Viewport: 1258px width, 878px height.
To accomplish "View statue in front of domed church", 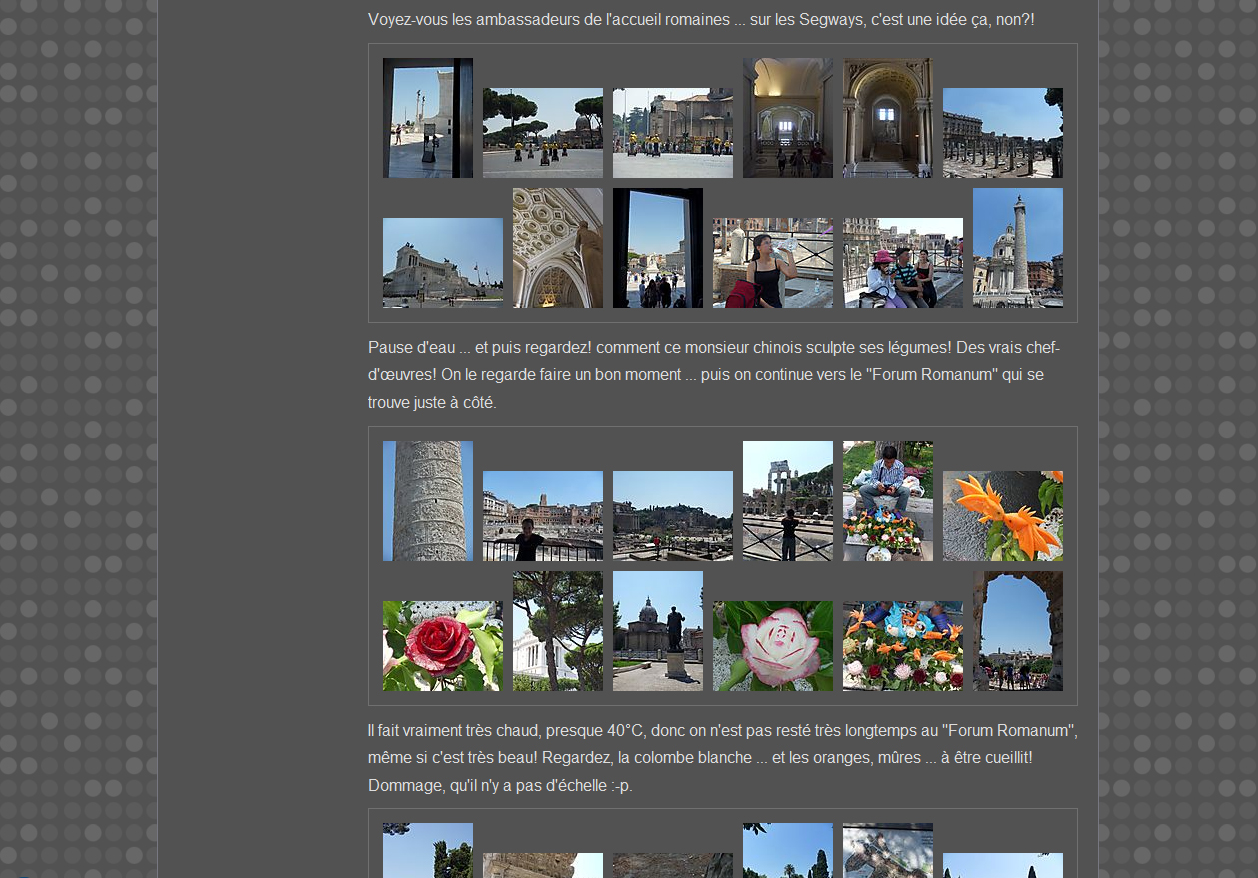I will tap(657, 631).
